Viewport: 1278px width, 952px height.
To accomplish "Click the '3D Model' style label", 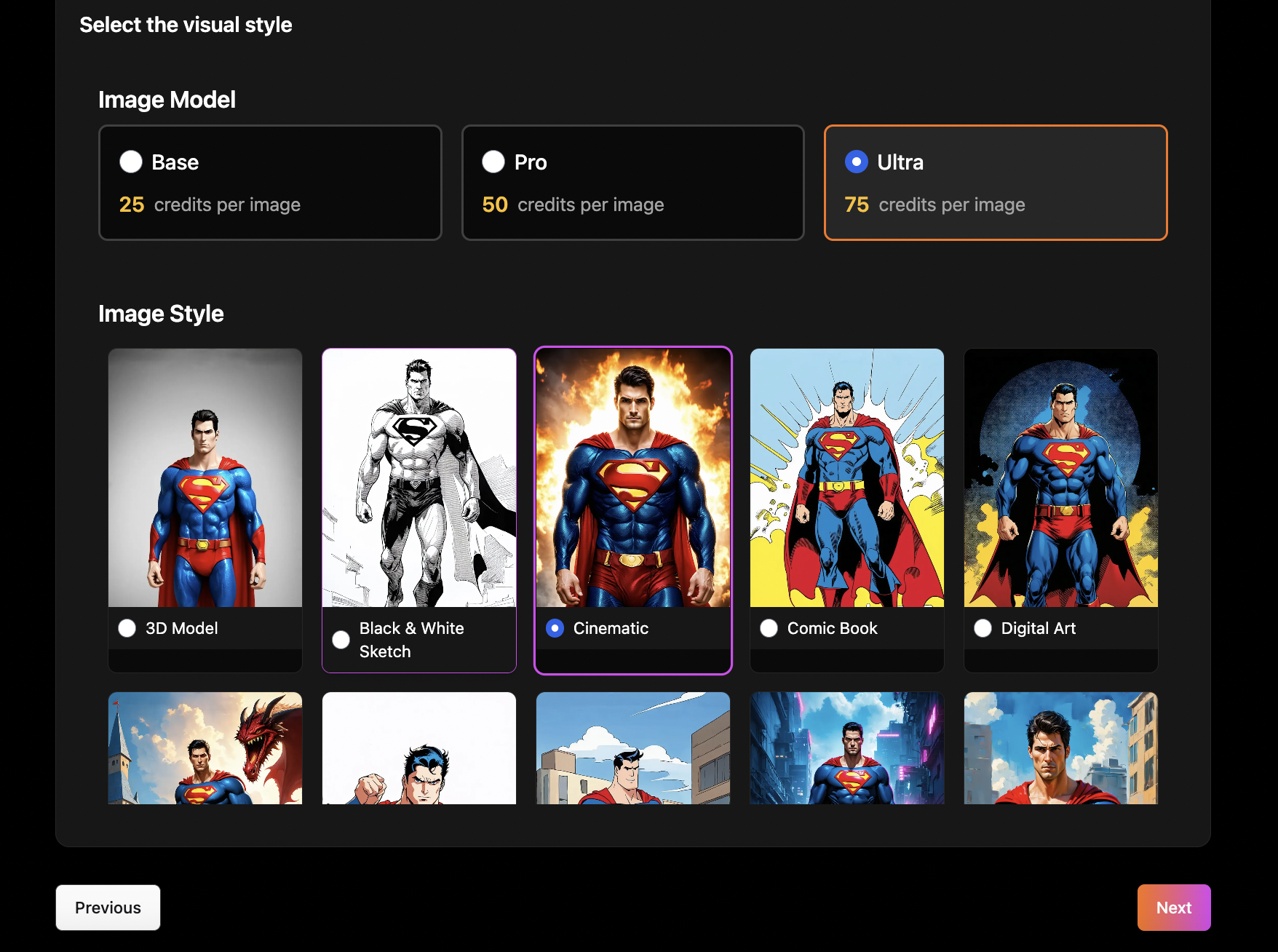I will (x=182, y=628).
